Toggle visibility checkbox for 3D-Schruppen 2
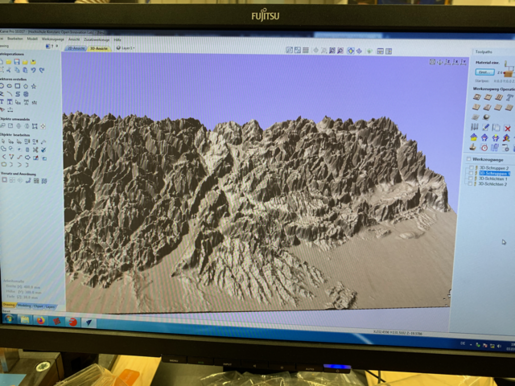This screenshot has width=515, height=386. [471, 168]
